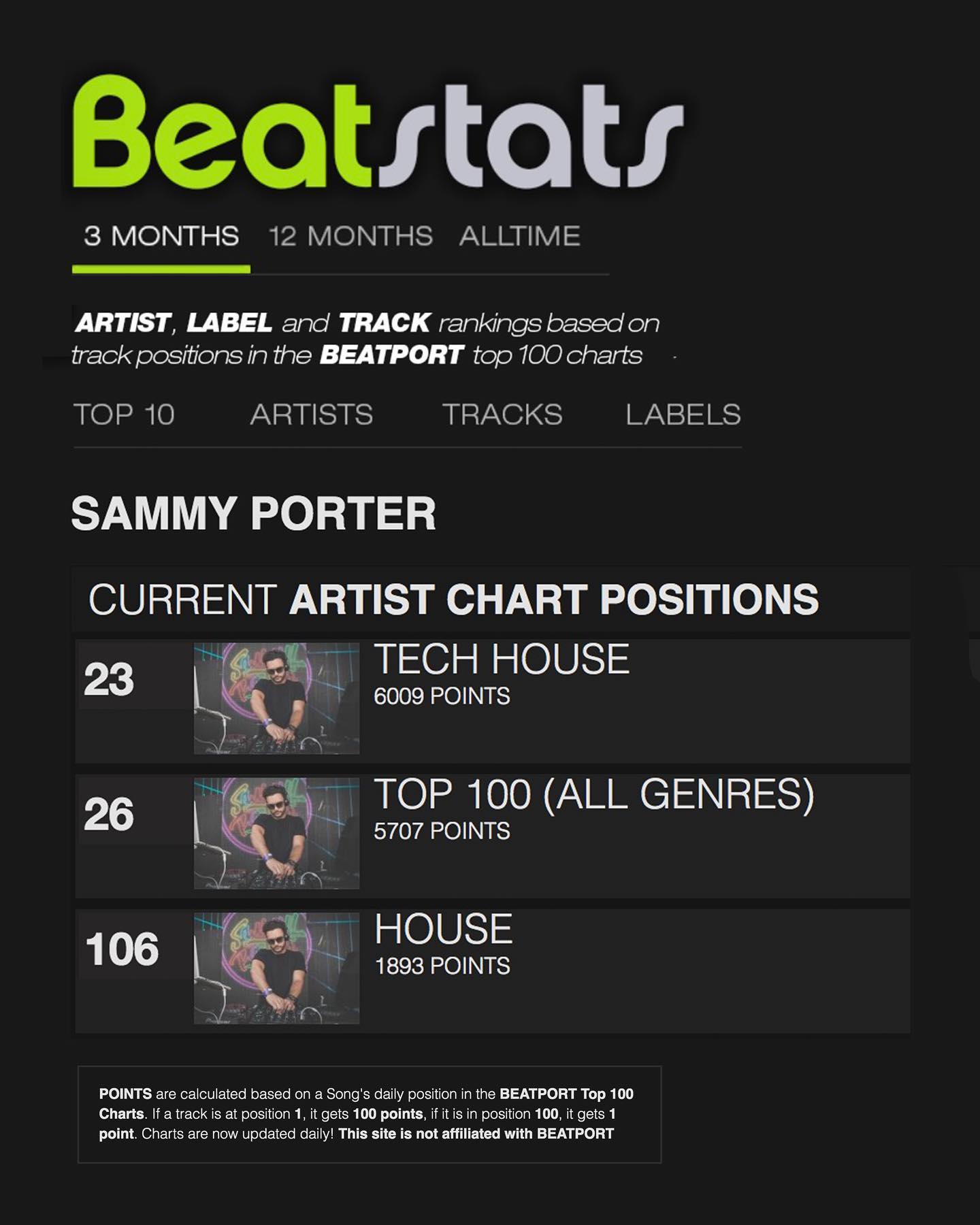The height and width of the screenshot is (1225, 980).
Task: Click rank number 26
Action: pos(109,814)
